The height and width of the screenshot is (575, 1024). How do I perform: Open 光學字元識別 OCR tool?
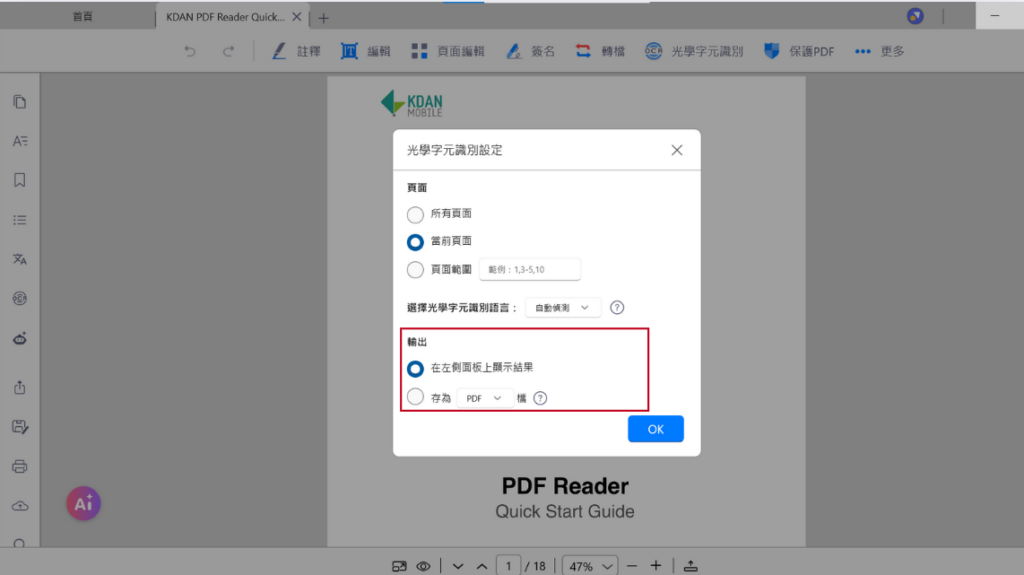[x=694, y=51]
